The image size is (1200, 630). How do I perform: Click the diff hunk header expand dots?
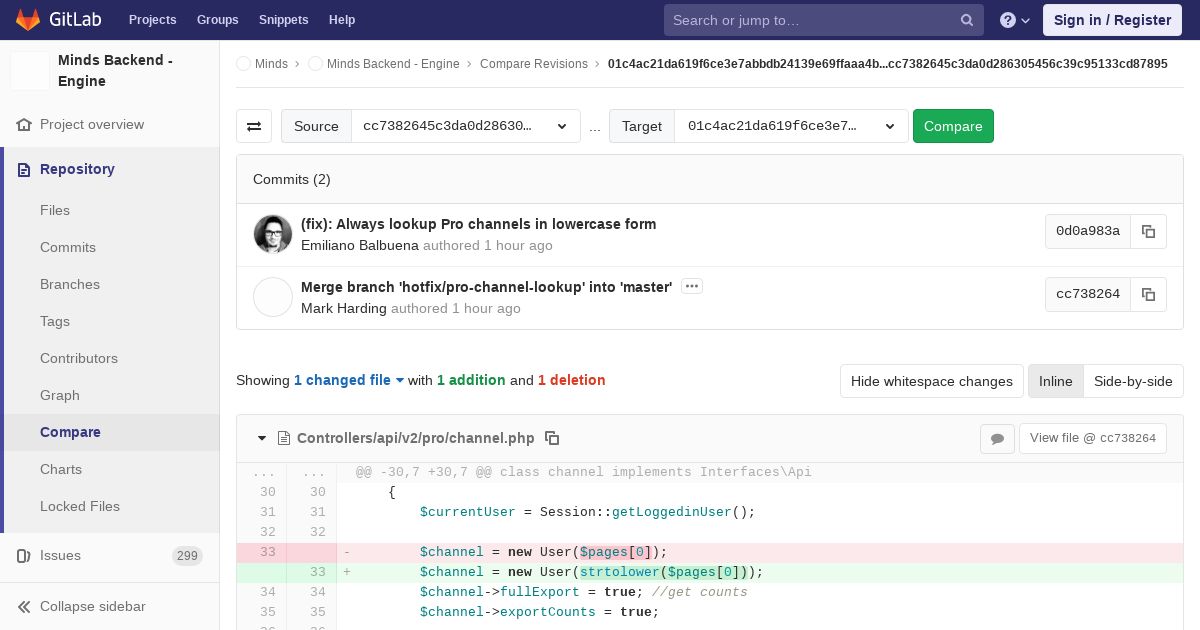[264, 472]
